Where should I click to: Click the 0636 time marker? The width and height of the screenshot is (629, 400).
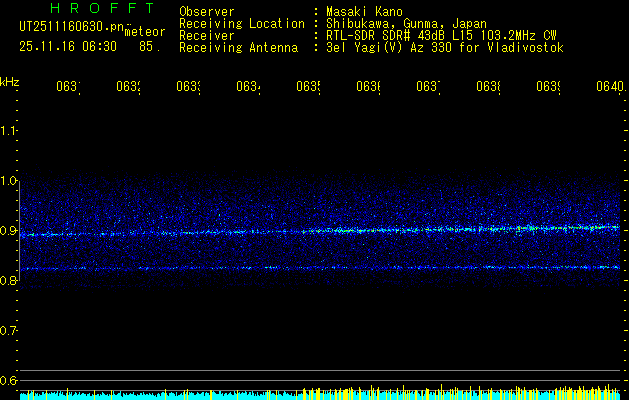[x=369, y=86]
